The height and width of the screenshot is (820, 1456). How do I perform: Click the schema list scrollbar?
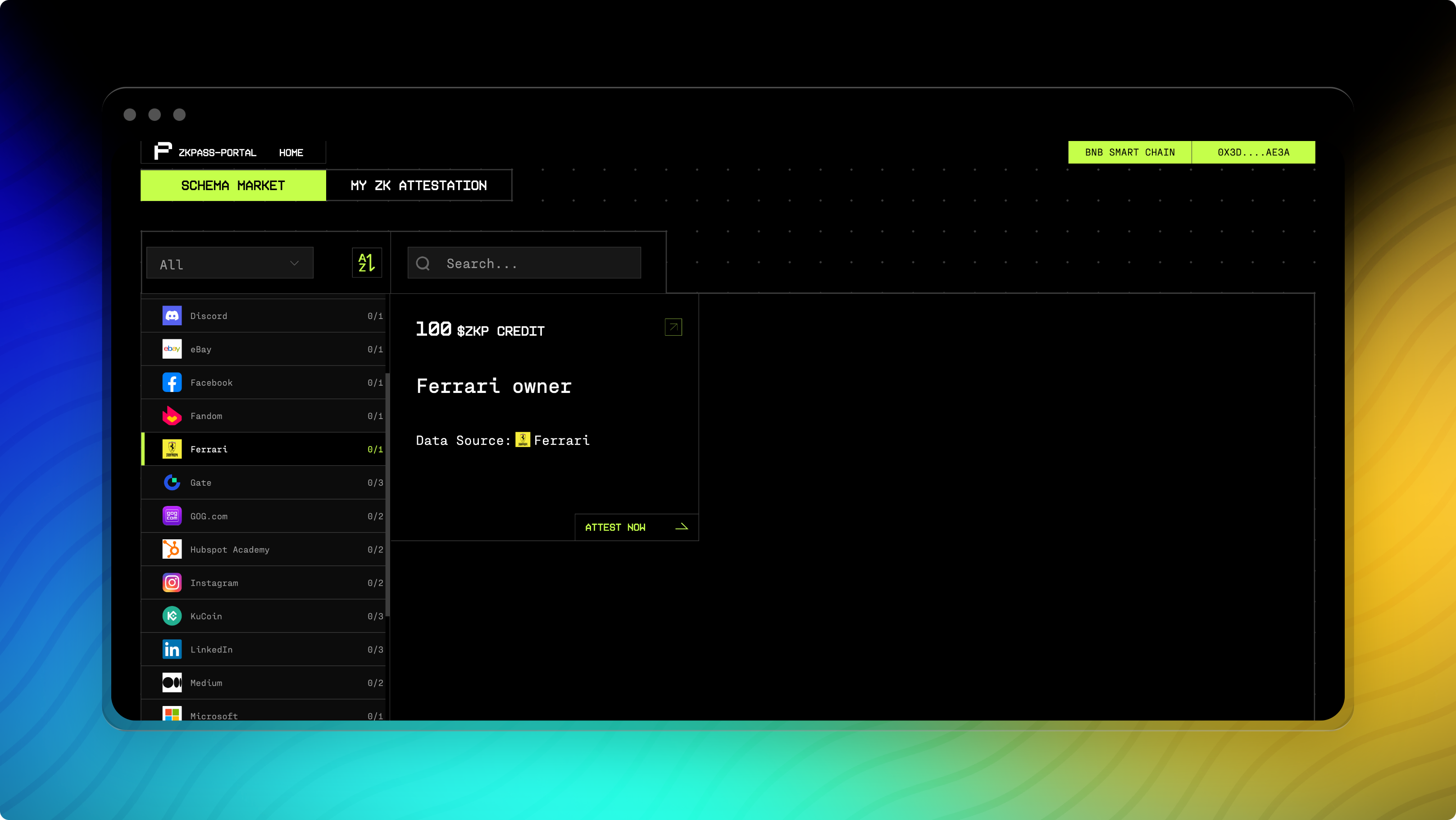387,495
